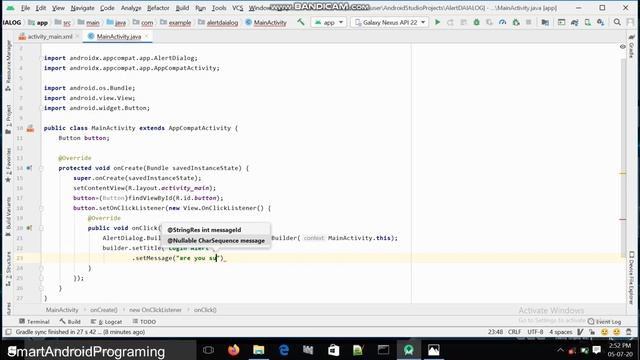
Task: Toggle the inspections eye icon above the scrollbar
Action: [622, 47]
